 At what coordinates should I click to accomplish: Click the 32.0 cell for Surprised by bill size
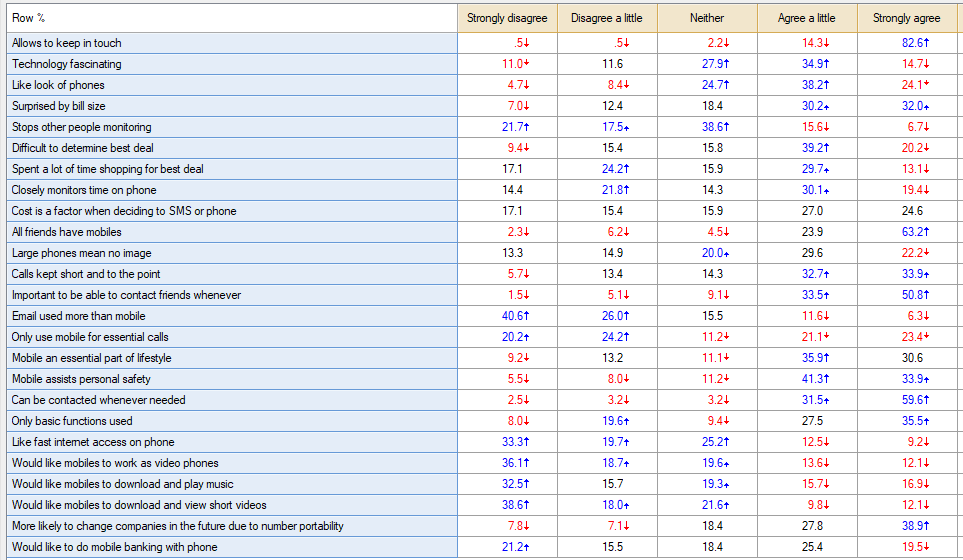tap(907, 106)
